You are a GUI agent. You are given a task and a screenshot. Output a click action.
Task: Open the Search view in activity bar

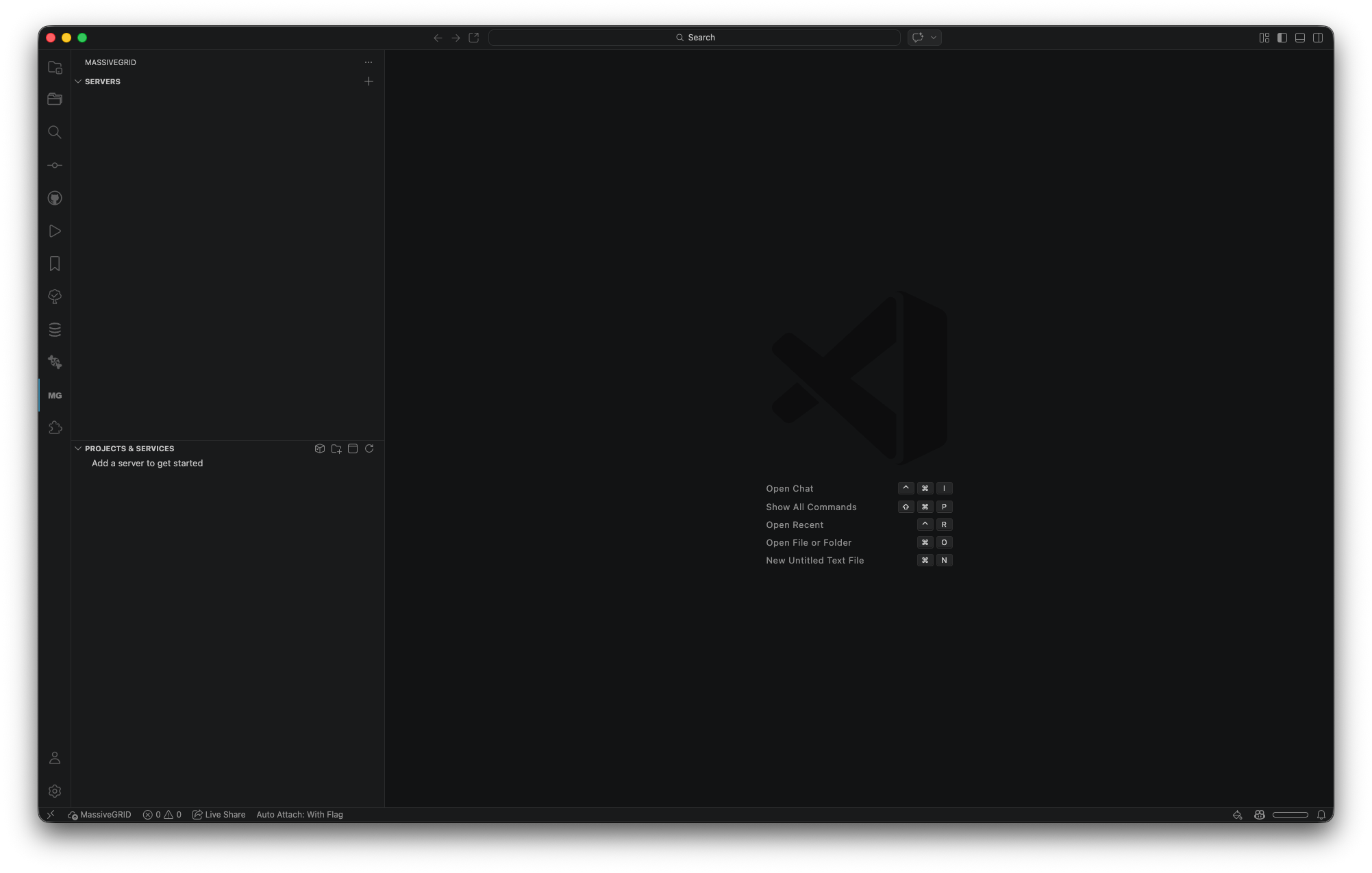tap(55, 132)
